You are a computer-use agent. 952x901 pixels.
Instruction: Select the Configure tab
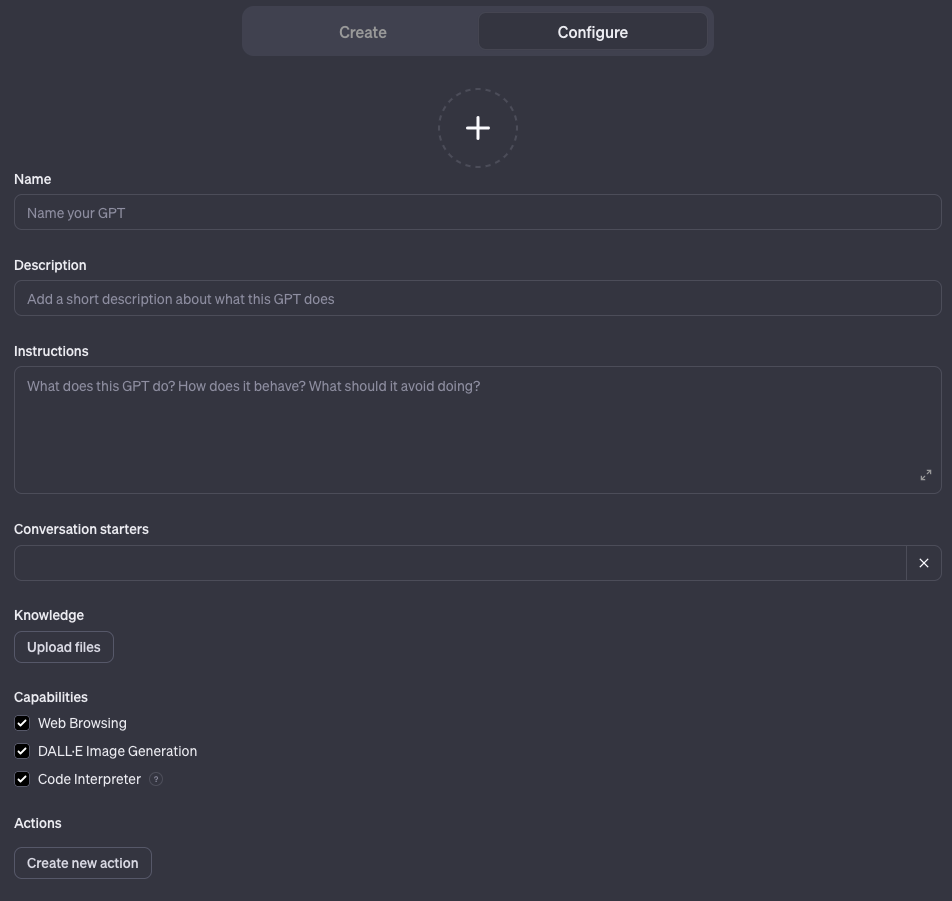point(593,32)
